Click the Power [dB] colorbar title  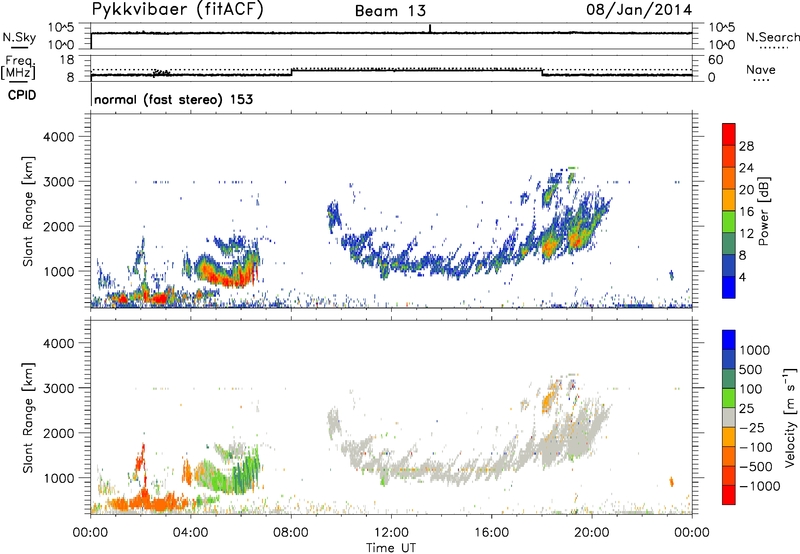click(x=764, y=211)
